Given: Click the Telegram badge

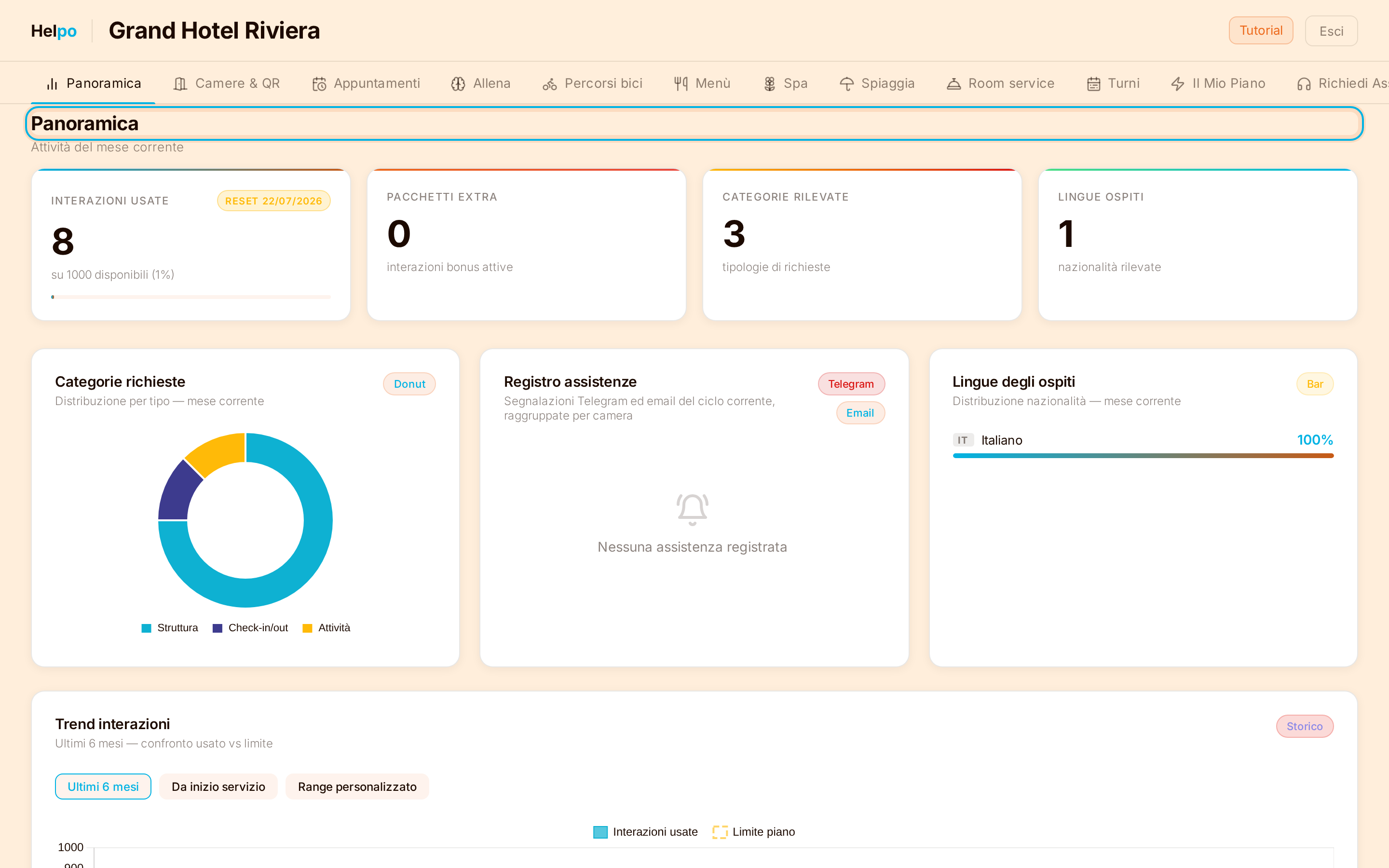Looking at the screenshot, I should pos(851,384).
